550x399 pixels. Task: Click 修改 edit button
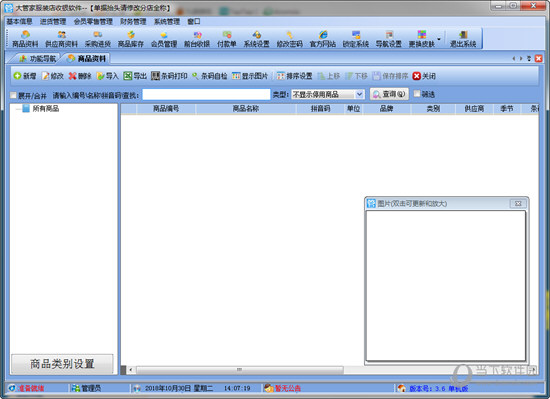53,76
